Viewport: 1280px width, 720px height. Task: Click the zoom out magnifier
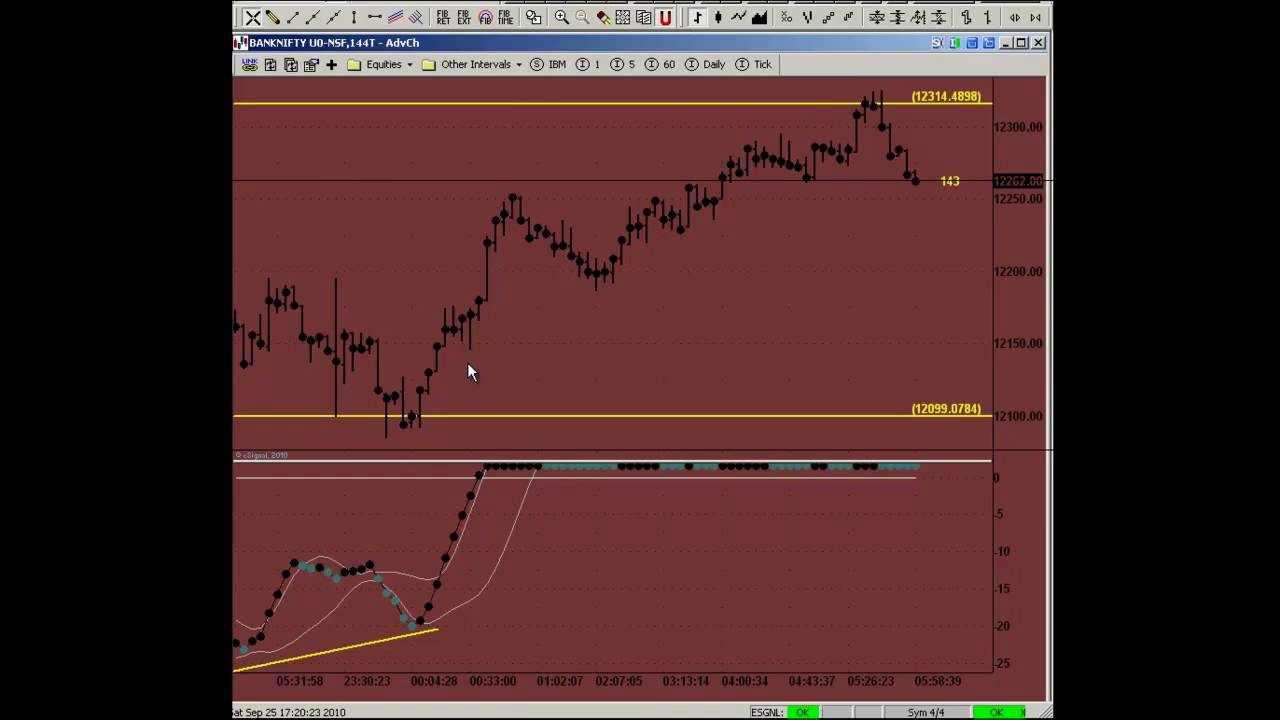[x=582, y=17]
